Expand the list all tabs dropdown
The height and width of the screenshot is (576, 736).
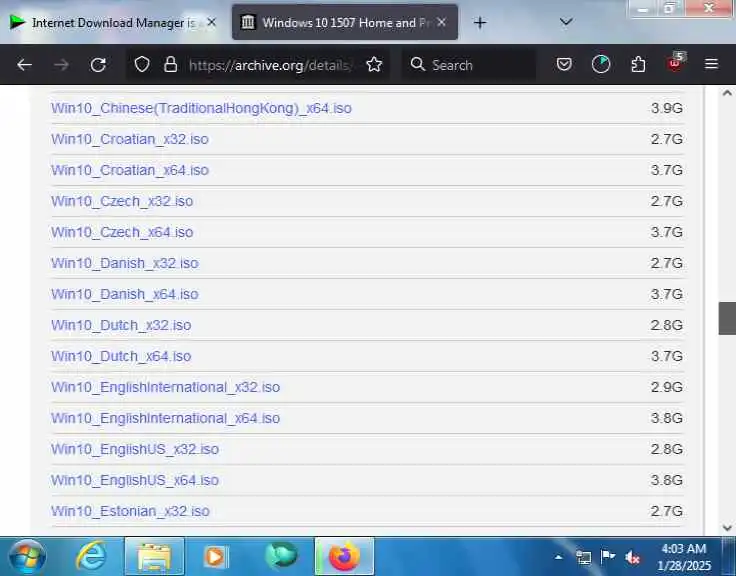[566, 22]
